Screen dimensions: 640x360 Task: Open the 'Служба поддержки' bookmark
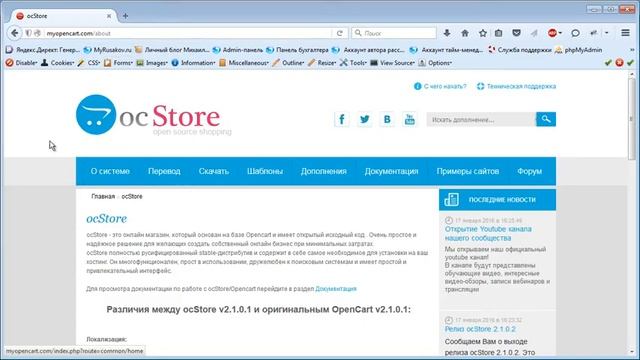tap(520, 50)
